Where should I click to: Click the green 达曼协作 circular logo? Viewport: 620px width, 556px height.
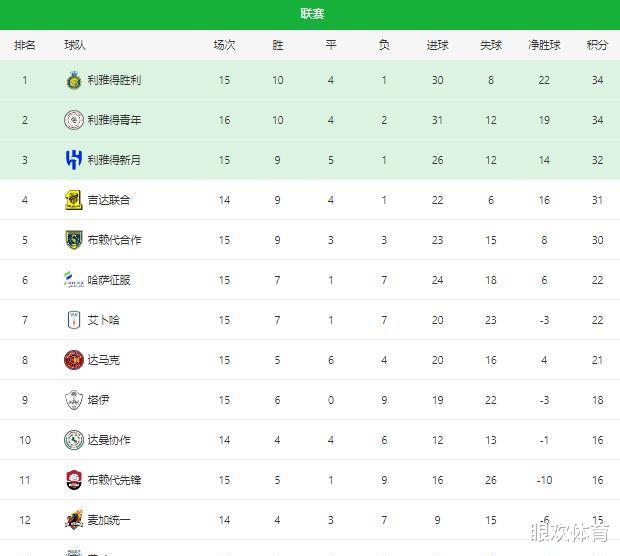(74, 440)
